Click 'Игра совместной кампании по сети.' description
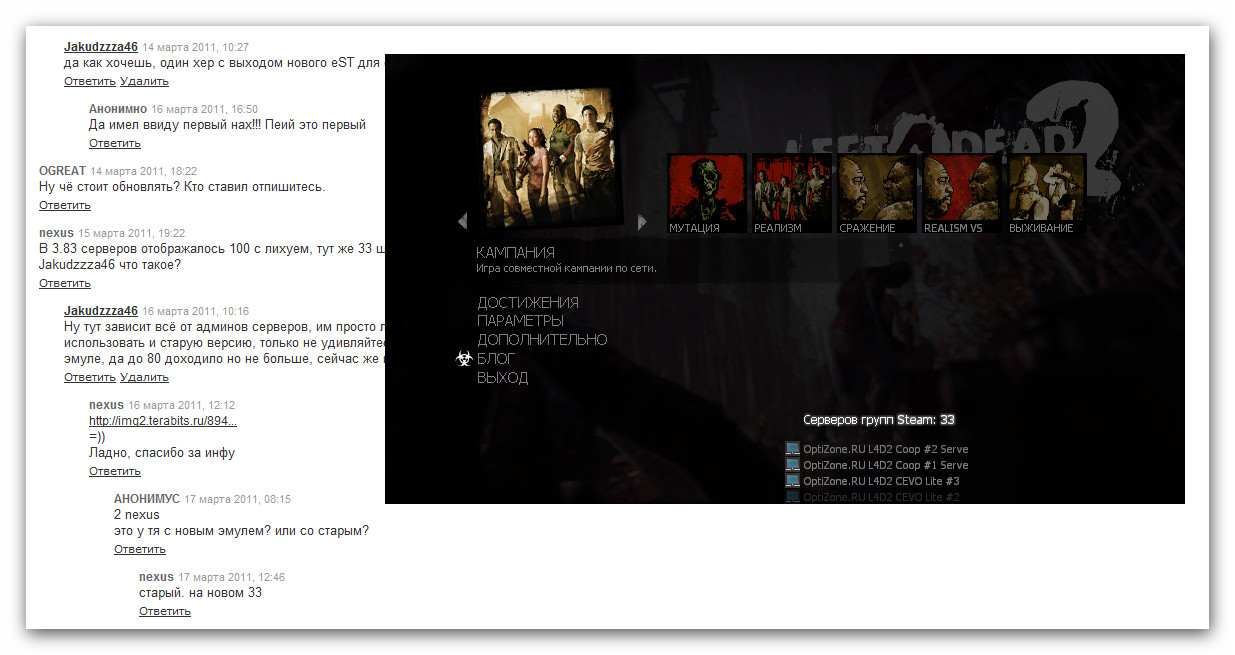 [566, 268]
